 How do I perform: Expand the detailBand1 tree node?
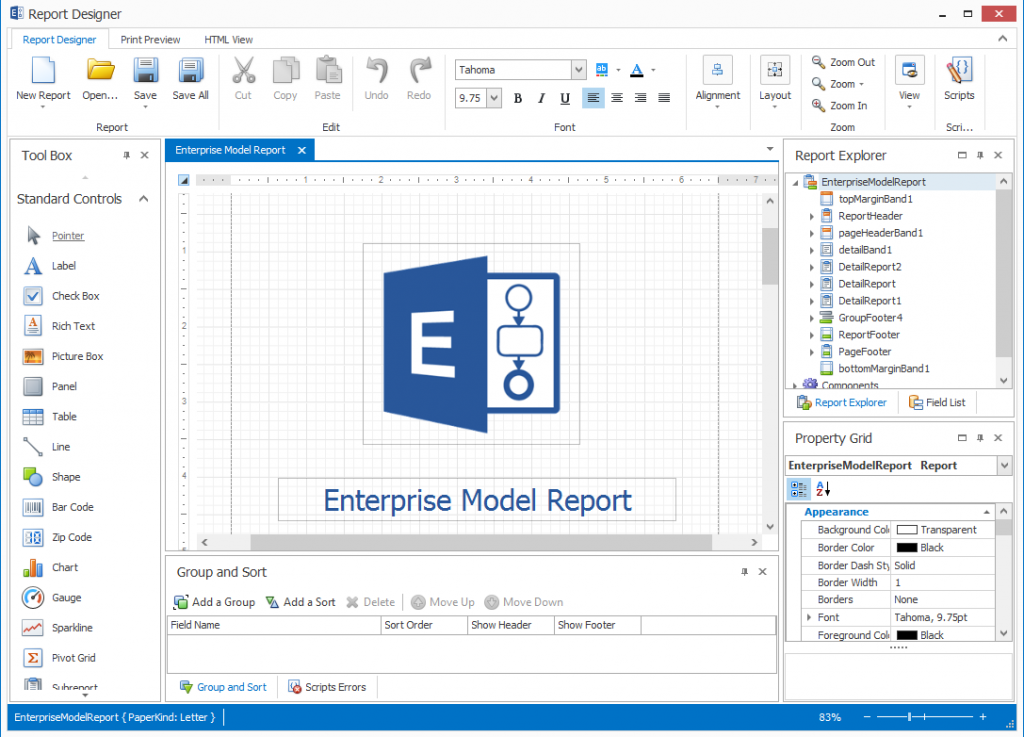tap(812, 250)
